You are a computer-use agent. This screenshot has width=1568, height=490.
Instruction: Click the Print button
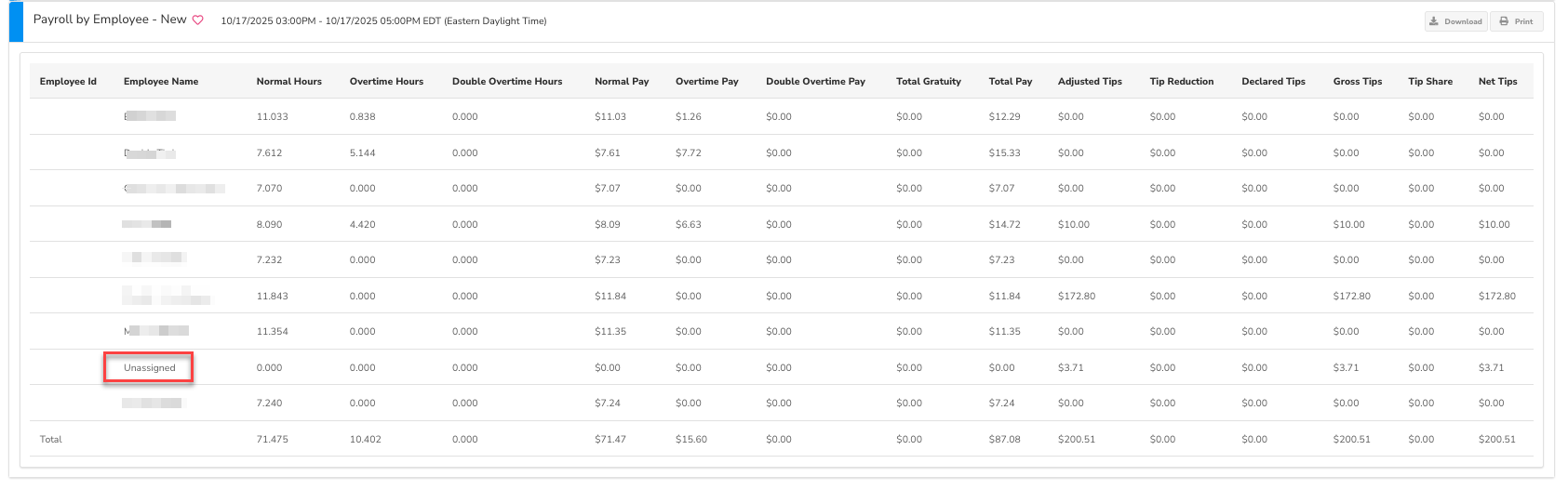point(1516,21)
